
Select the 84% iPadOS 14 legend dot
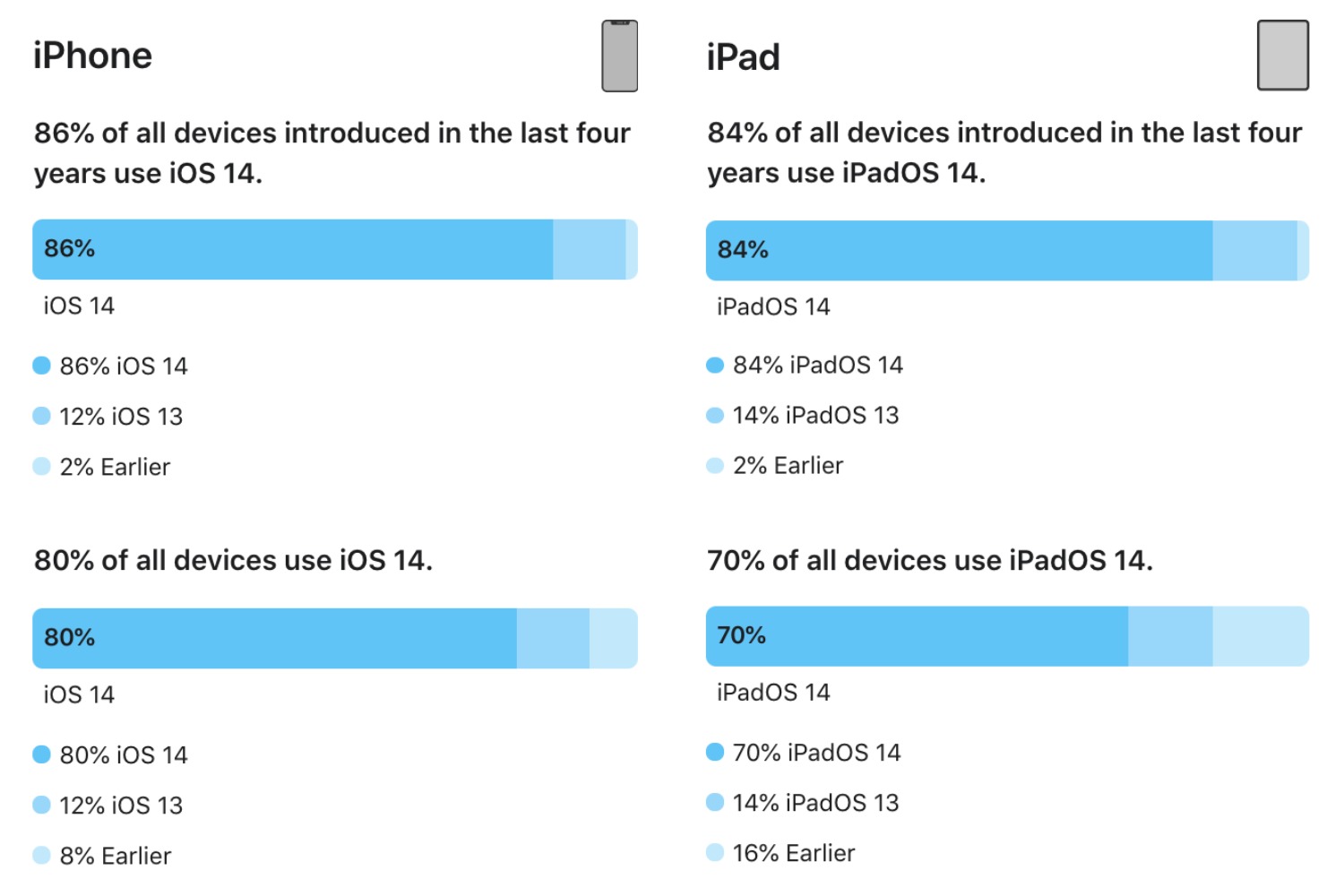715,365
